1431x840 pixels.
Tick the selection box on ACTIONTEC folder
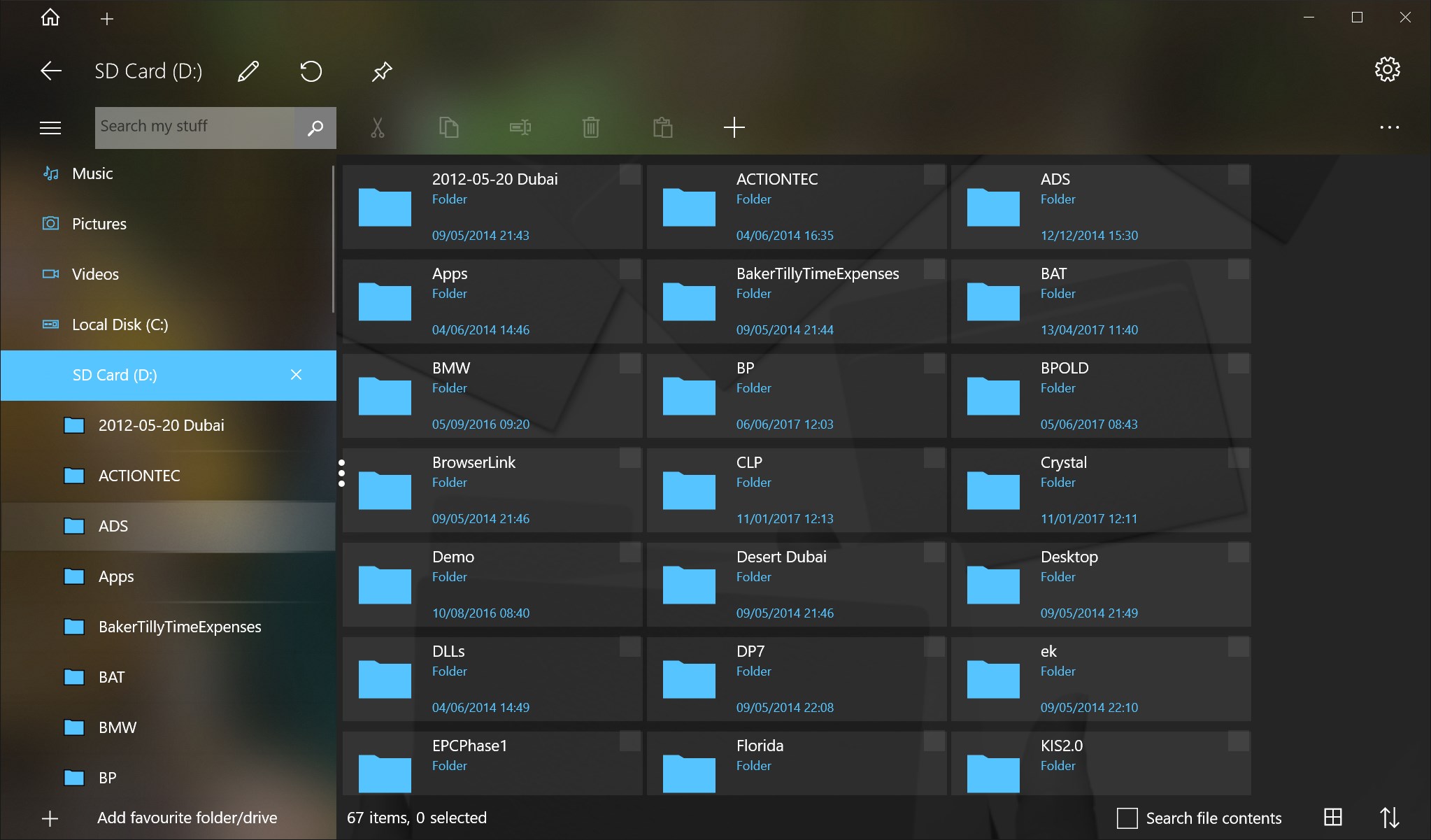[x=934, y=175]
